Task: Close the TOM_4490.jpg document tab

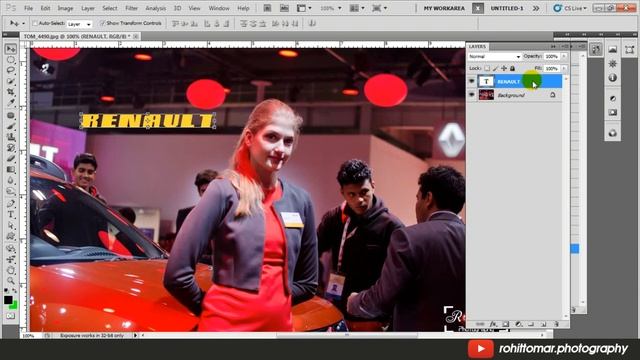Action: [x=136, y=36]
